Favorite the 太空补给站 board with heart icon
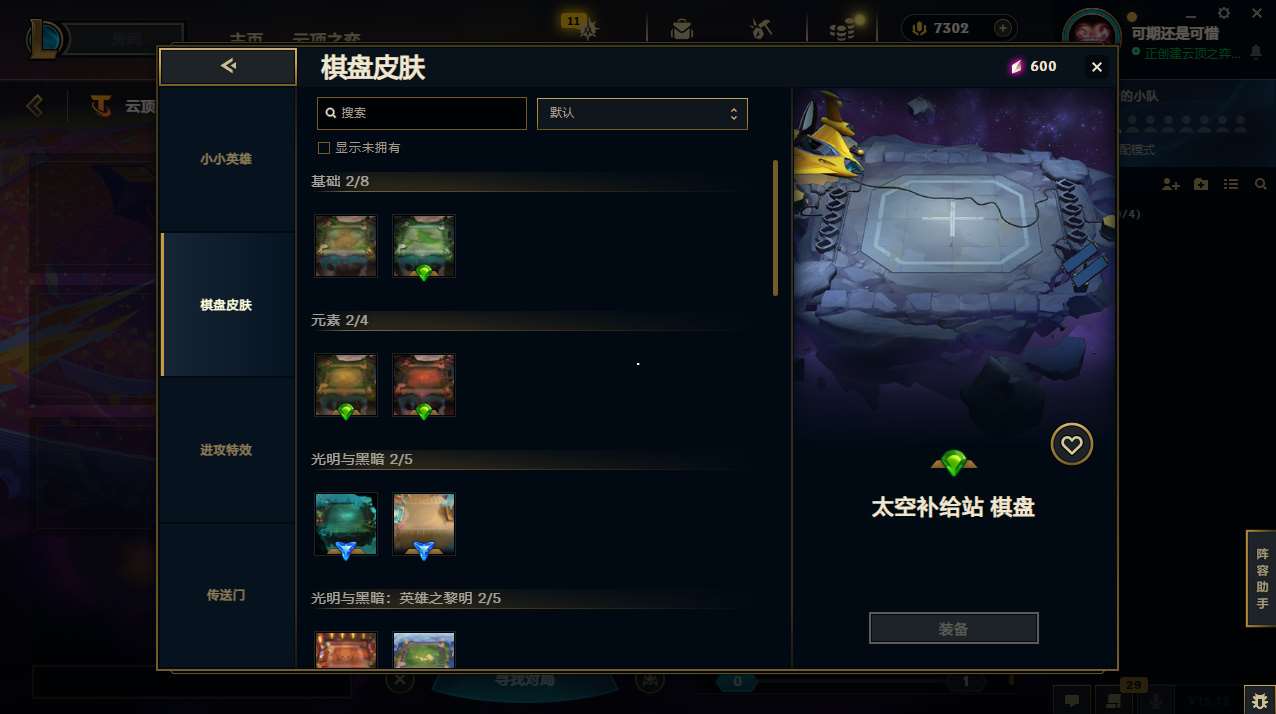1276x714 pixels. point(1072,444)
